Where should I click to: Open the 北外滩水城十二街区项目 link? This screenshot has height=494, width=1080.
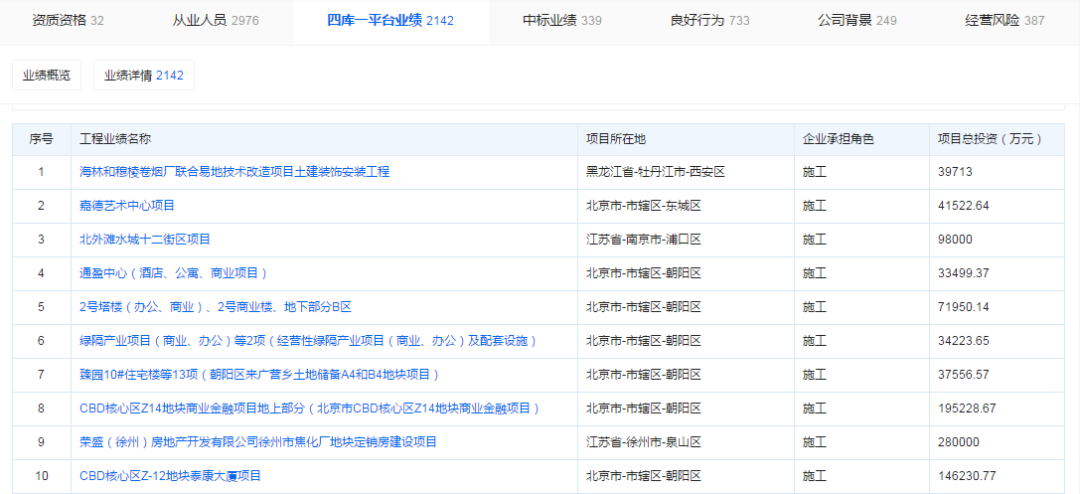(x=145, y=240)
